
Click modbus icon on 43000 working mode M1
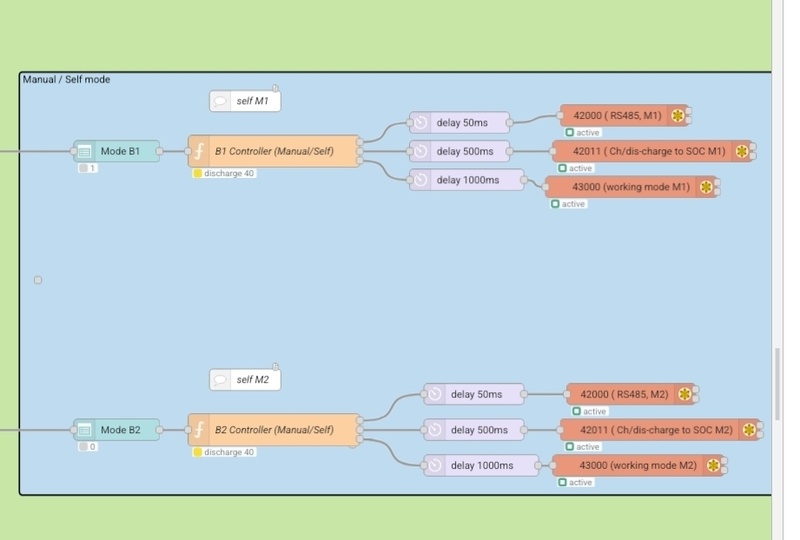[706, 187]
